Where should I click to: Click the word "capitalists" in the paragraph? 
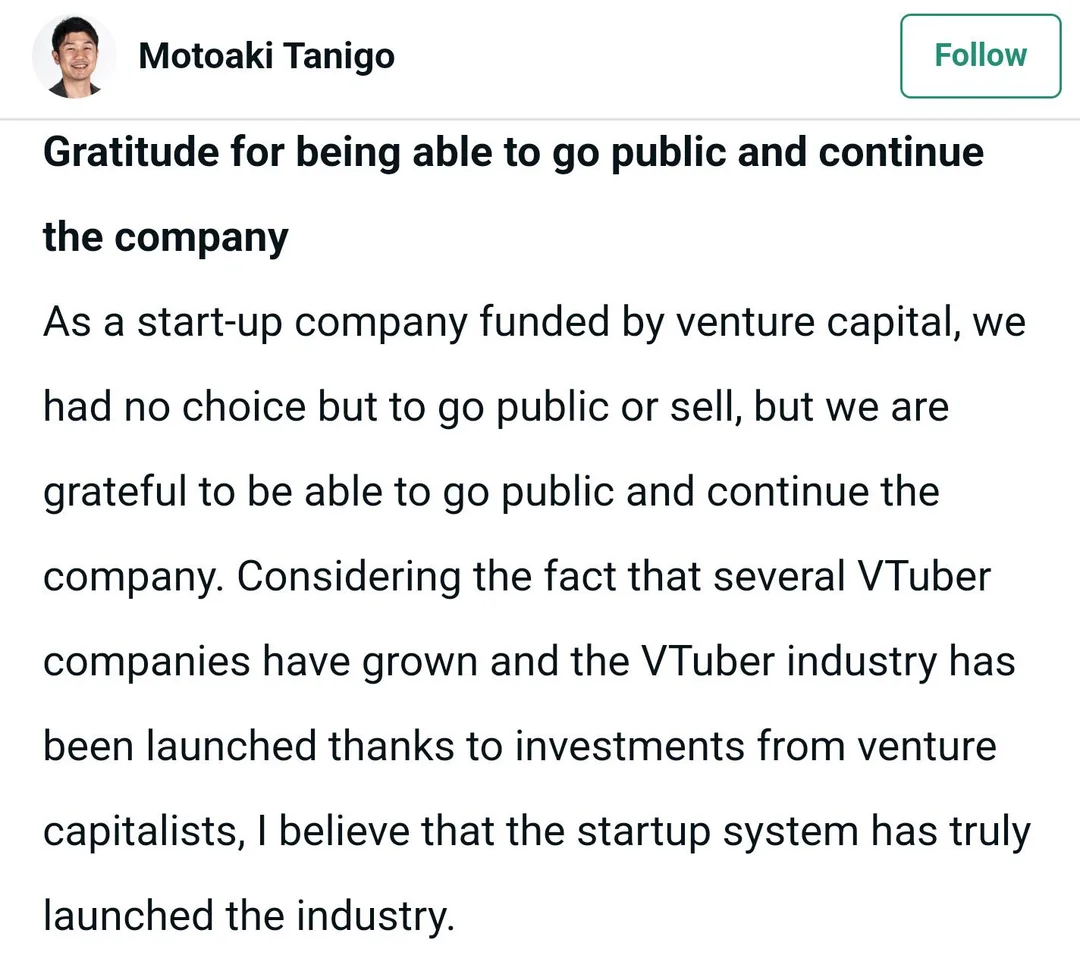click(141, 832)
